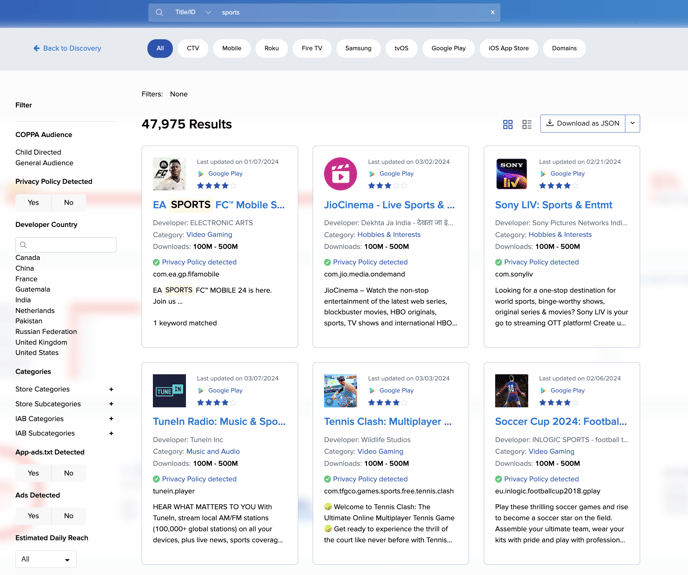The height and width of the screenshot is (575, 688).
Task: Set Privacy Policy Detected to No
Action: [x=68, y=203]
